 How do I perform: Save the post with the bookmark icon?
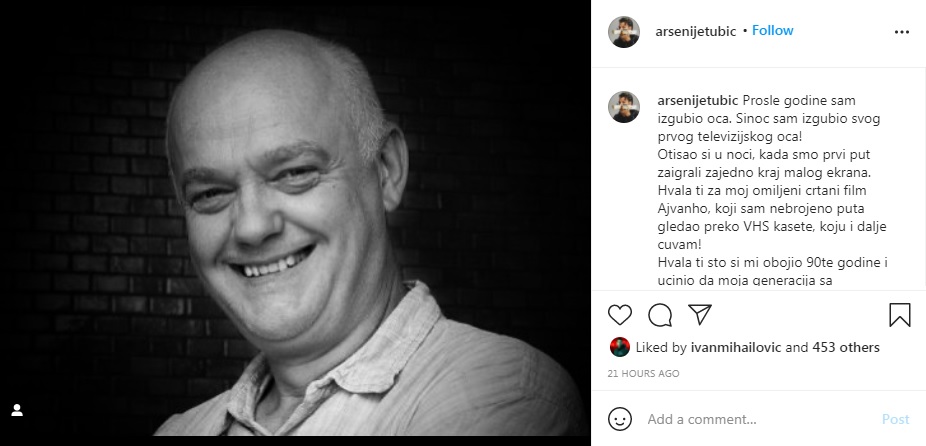click(x=899, y=315)
